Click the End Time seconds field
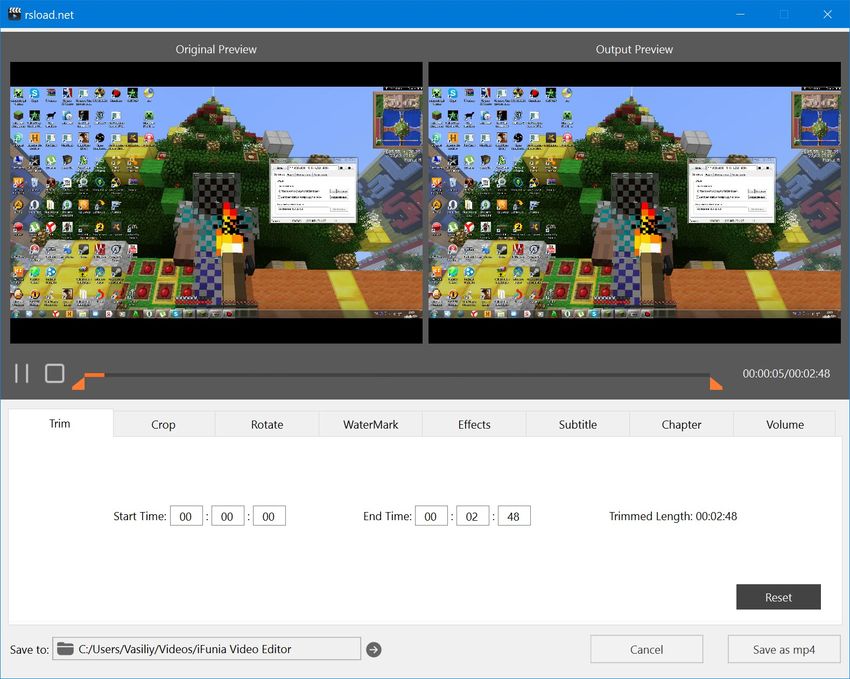This screenshot has height=679, width=850. tap(514, 515)
